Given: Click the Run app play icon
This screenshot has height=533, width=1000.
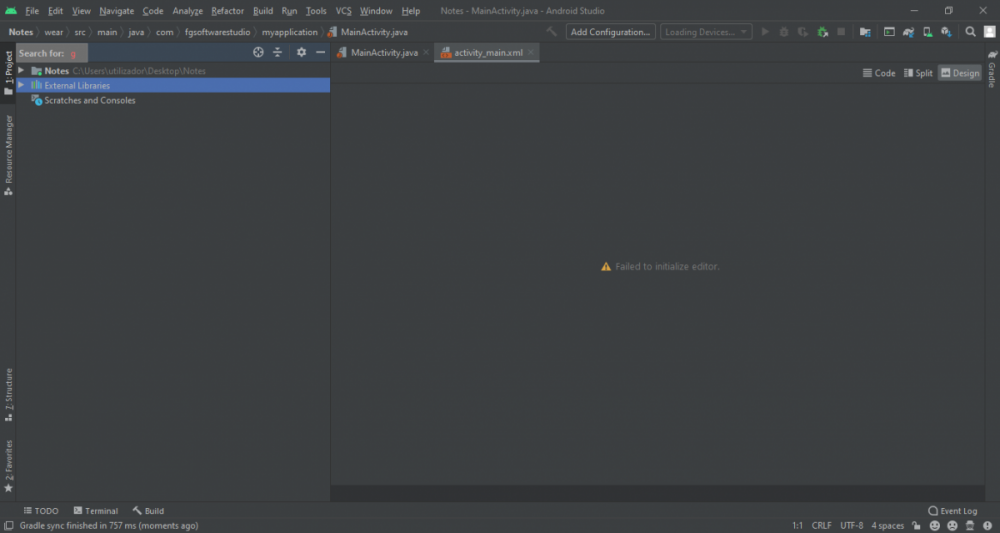Looking at the screenshot, I should pyautogui.click(x=765, y=32).
